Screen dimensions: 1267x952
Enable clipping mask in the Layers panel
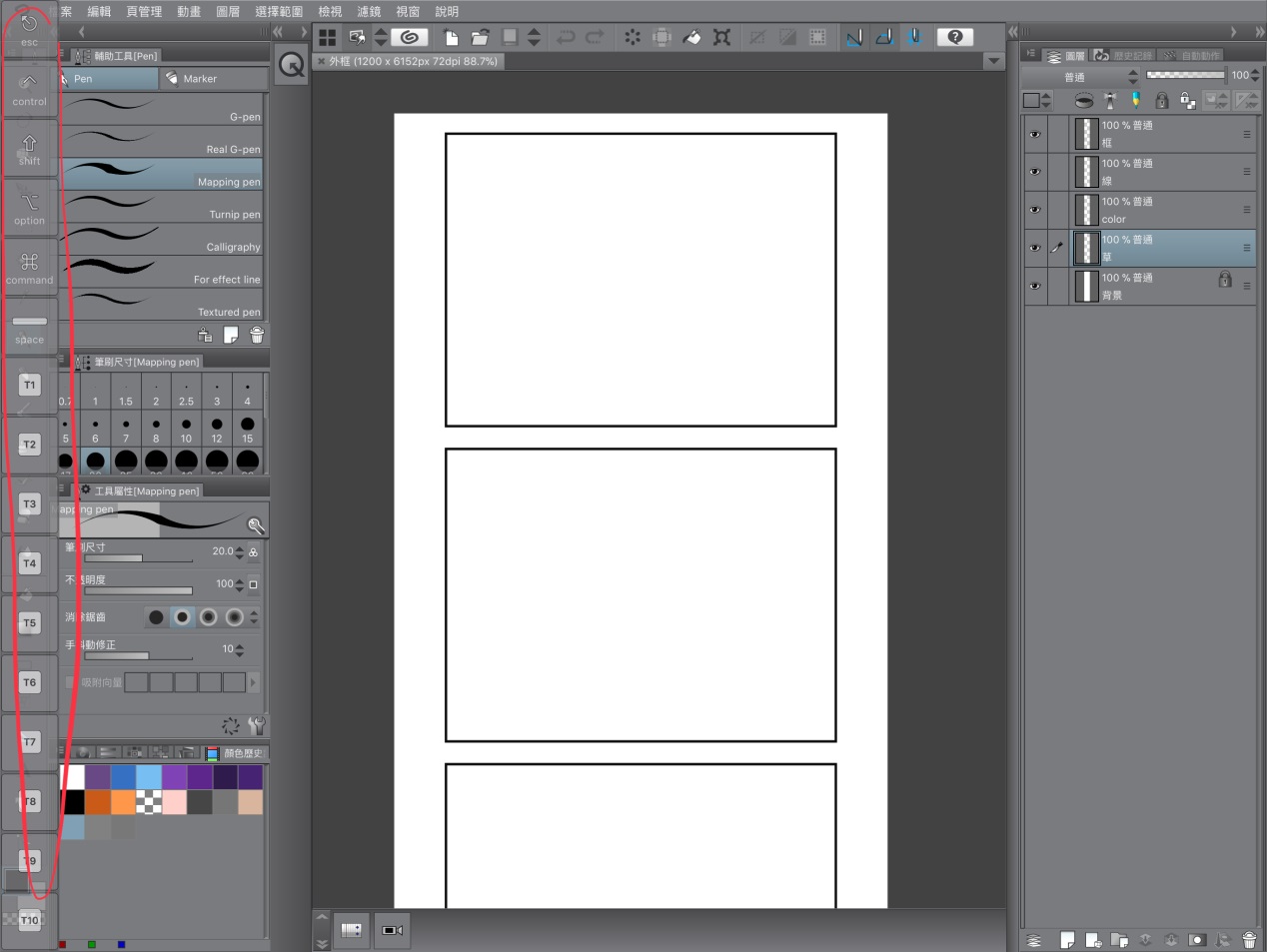click(x=1082, y=100)
